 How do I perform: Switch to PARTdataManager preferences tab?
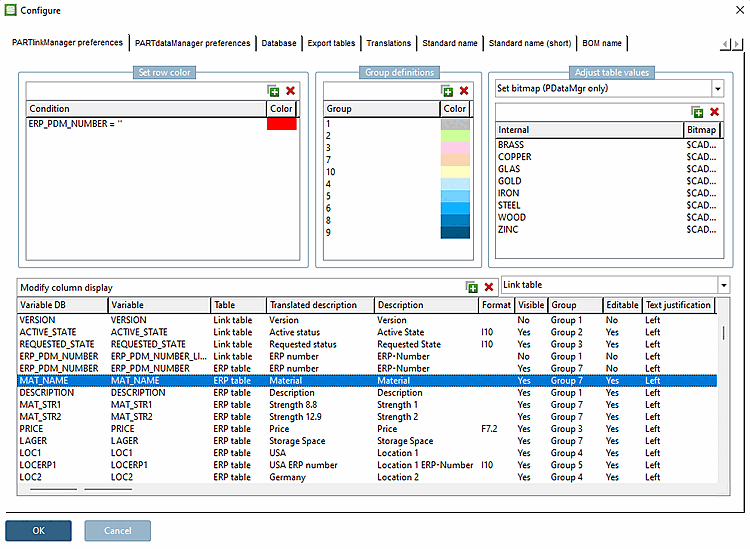[x=193, y=43]
